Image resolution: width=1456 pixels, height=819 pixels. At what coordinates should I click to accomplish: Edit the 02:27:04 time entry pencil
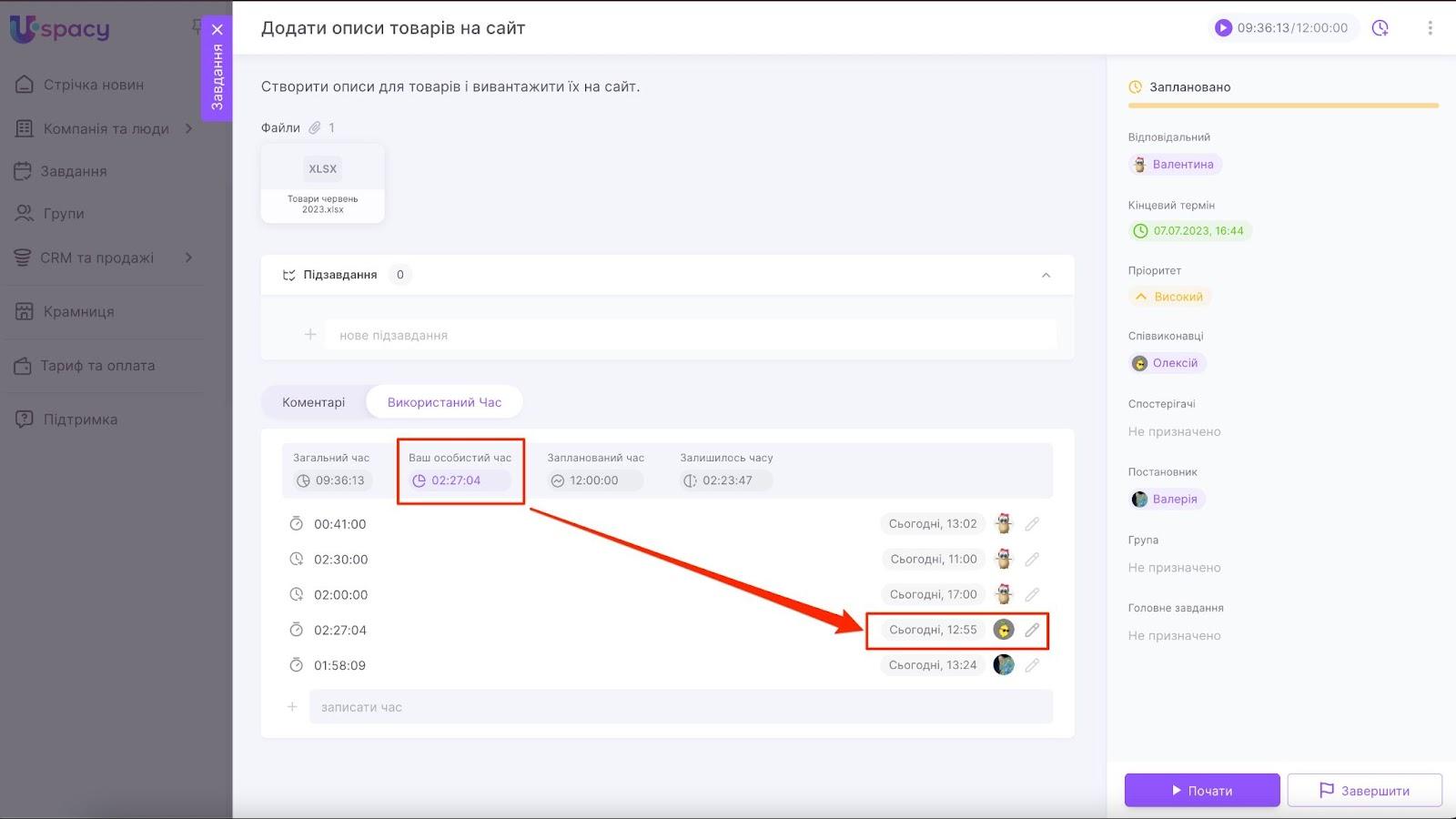(1032, 630)
